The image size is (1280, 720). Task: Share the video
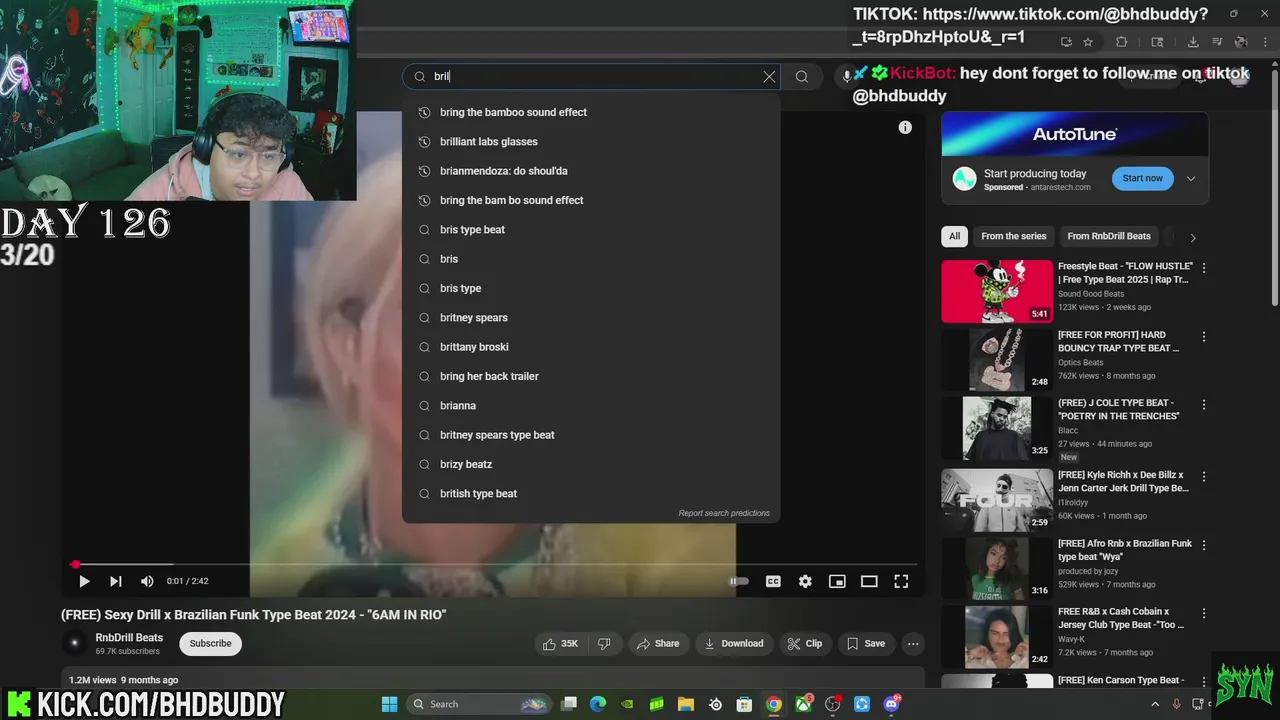point(658,644)
